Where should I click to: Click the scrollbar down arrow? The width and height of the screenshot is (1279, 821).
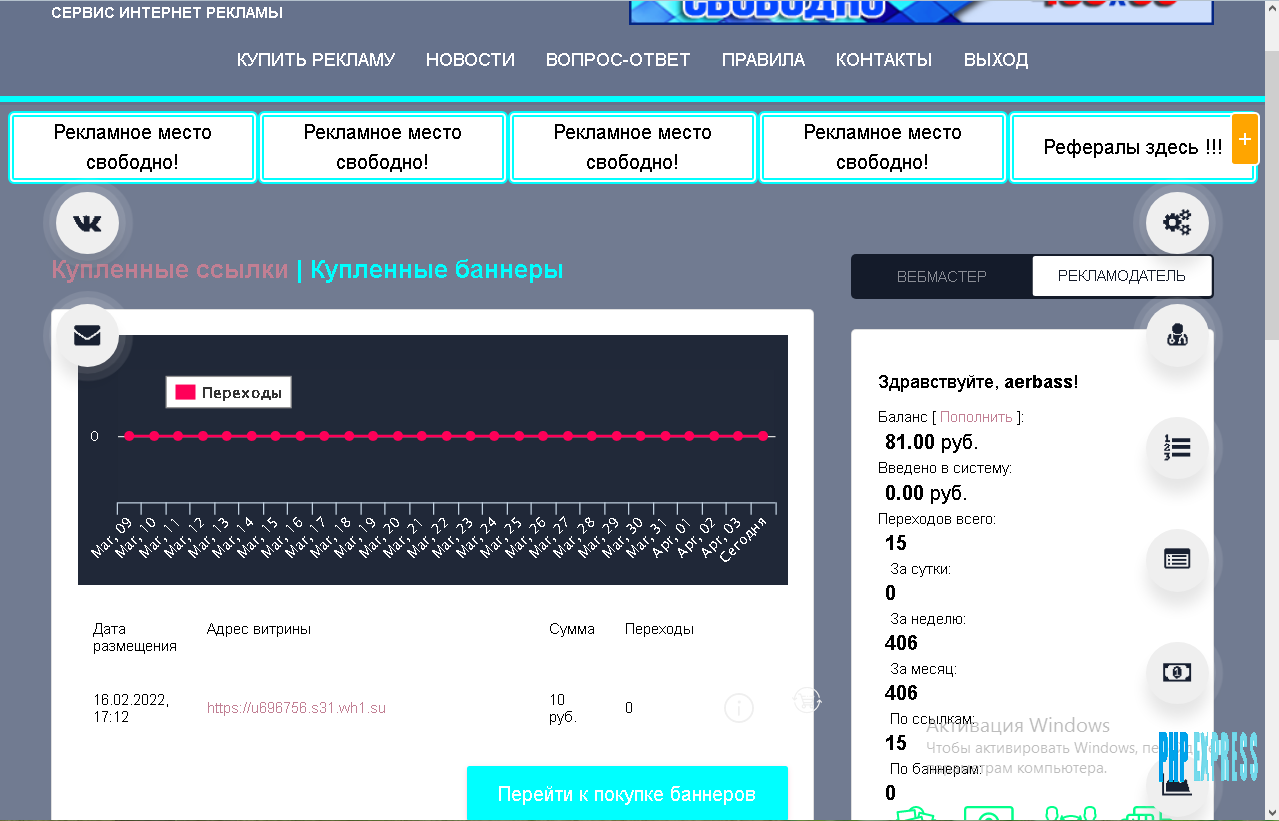[x=1272, y=812]
